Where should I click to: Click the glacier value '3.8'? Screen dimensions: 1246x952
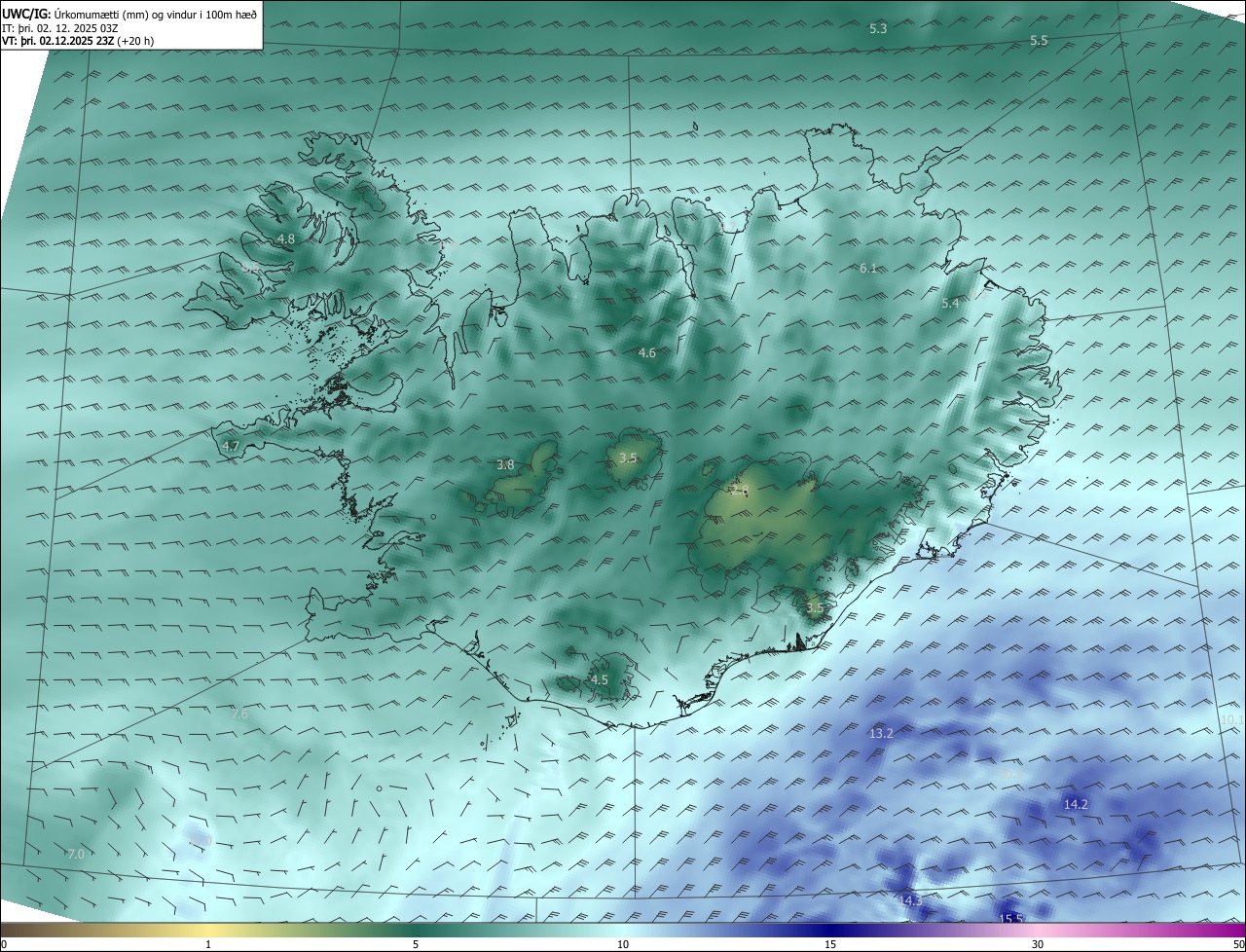(505, 465)
